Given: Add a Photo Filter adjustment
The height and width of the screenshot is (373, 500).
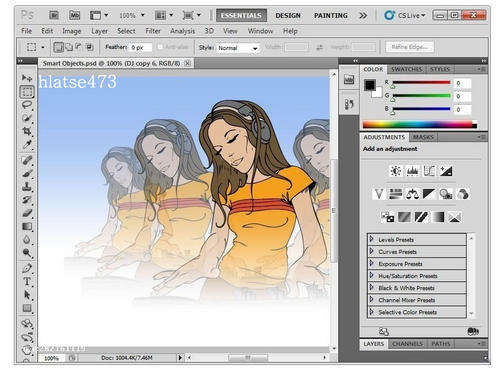Looking at the screenshot, I should click(446, 194).
